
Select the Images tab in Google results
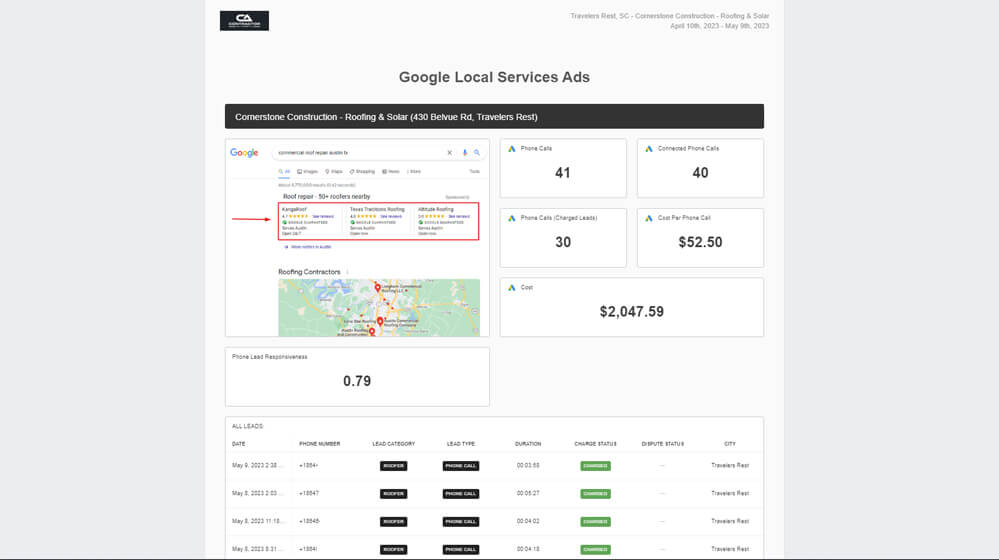307,171
